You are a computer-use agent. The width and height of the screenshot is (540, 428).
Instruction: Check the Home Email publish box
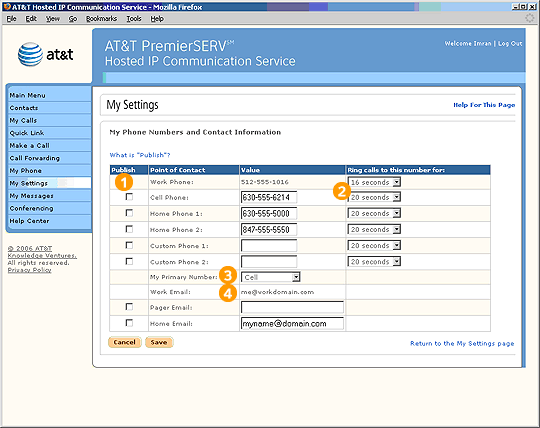(x=129, y=323)
